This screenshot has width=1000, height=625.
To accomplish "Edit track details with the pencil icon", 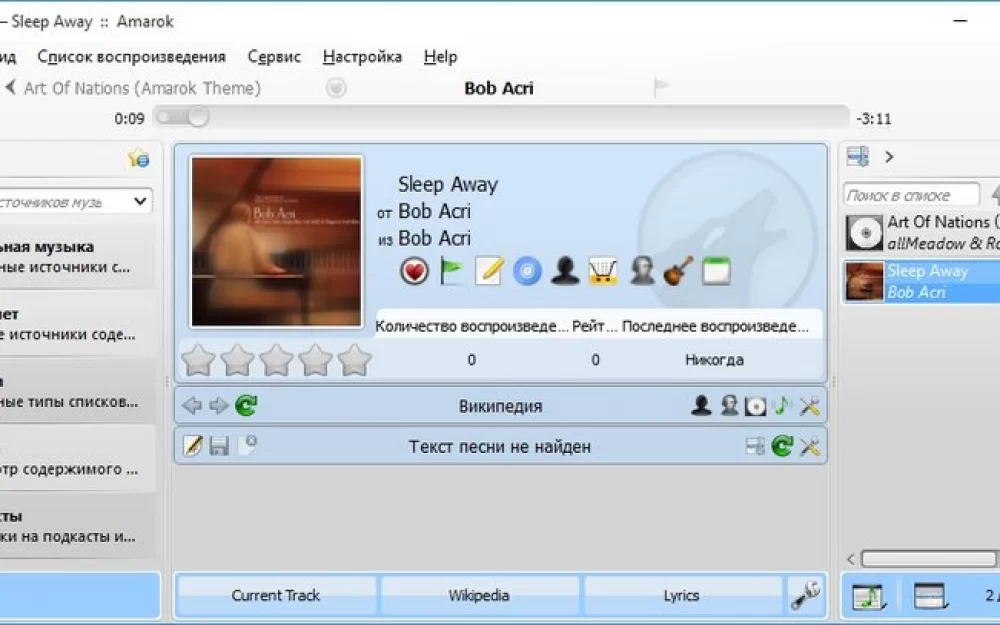I will 488,270.
